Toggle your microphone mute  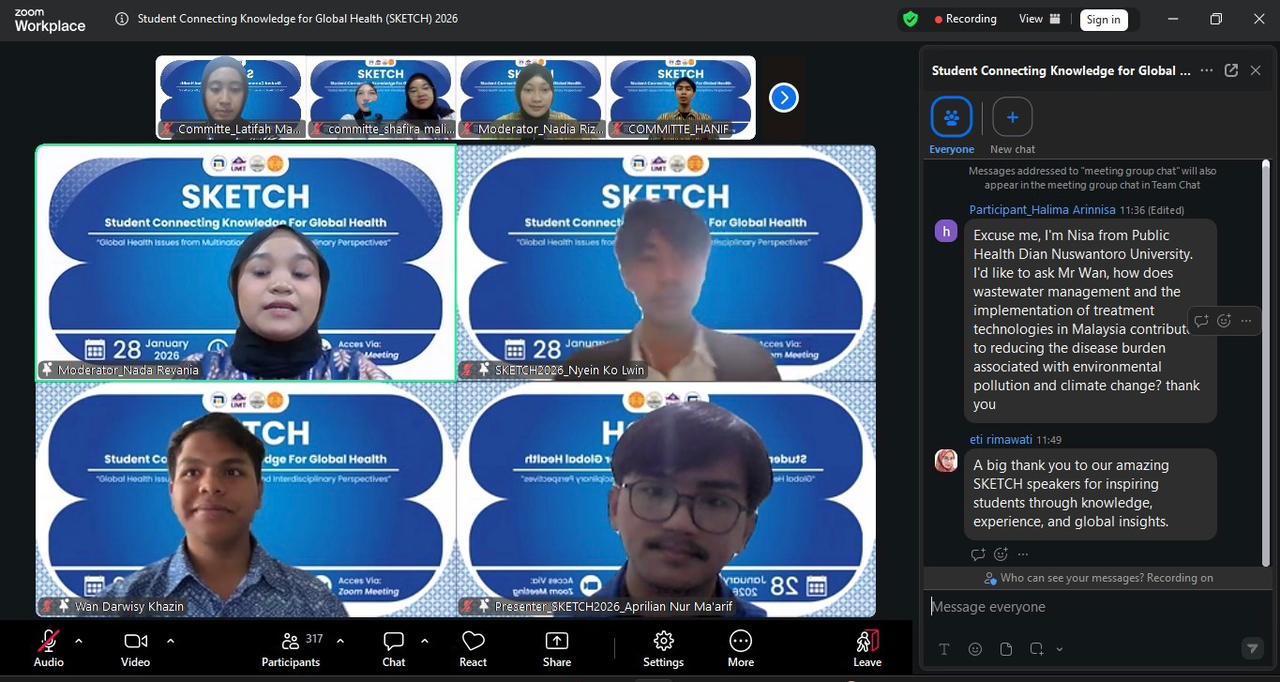47,641
